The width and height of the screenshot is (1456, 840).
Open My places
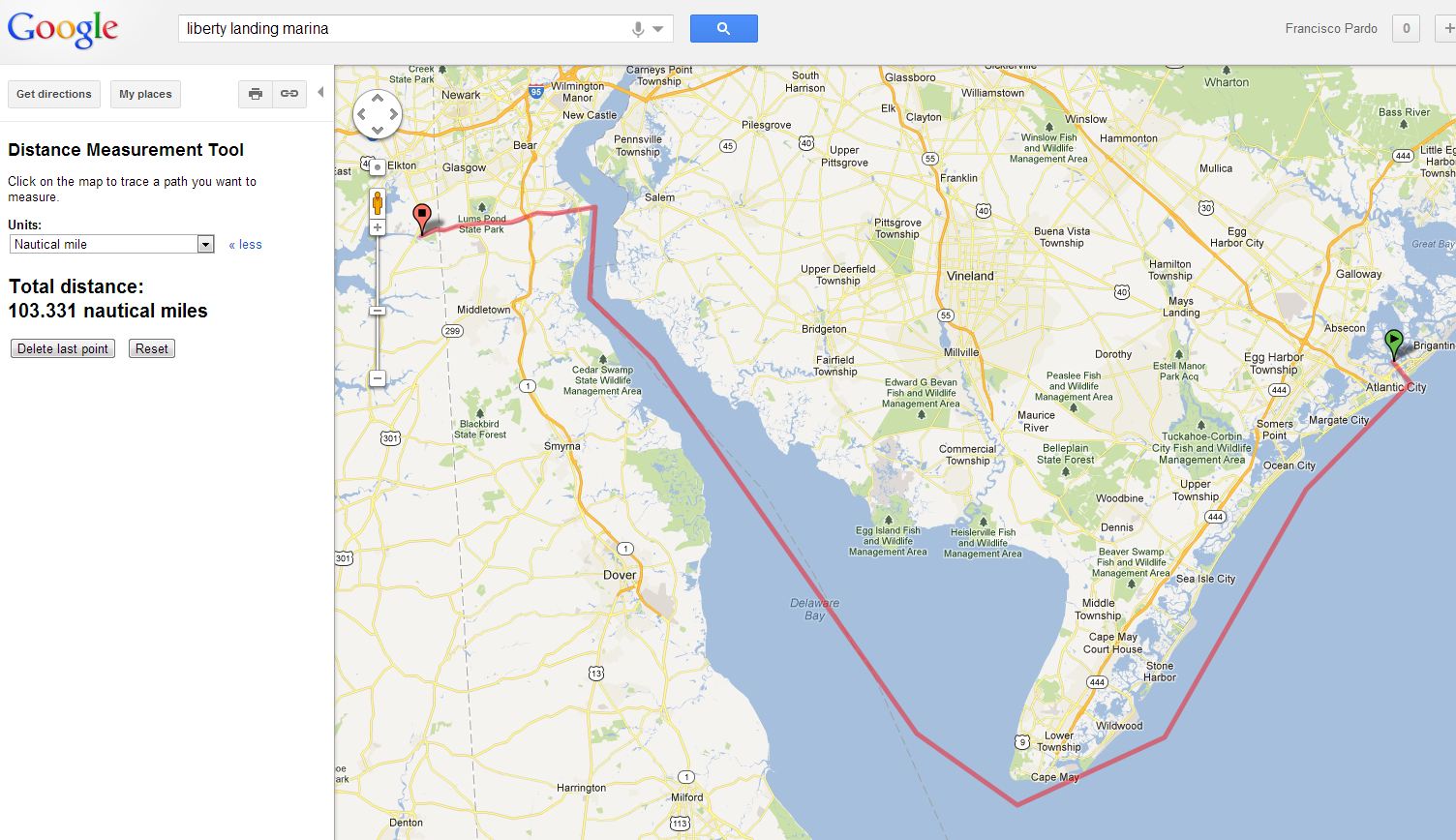coord(145,94)
